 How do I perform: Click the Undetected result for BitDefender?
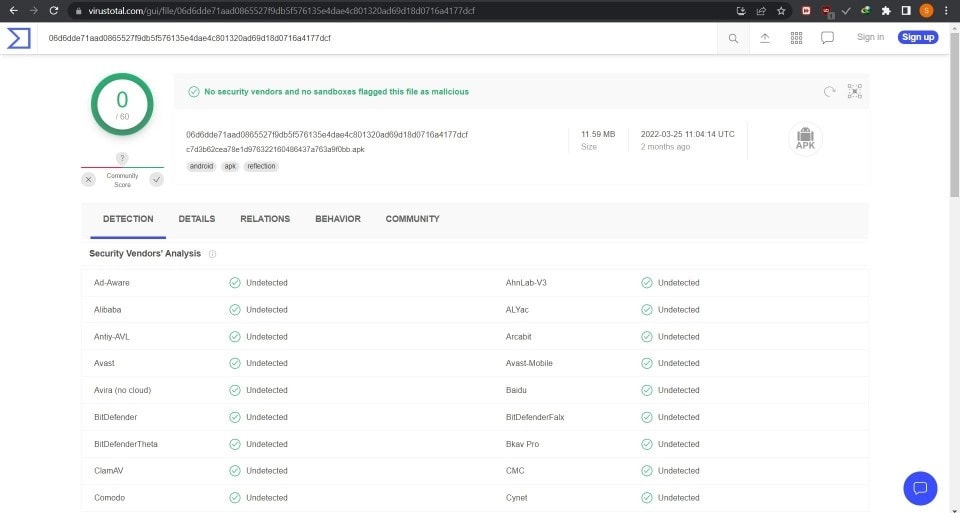(x=267, y=417)
